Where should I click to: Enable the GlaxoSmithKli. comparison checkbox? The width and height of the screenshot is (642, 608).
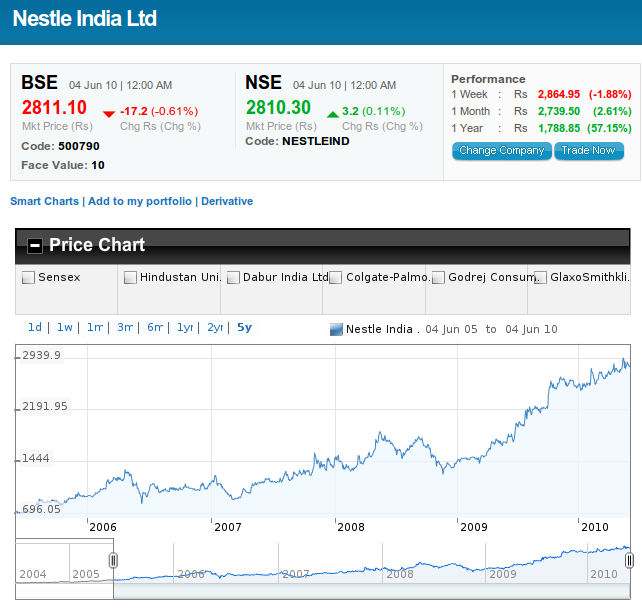[541, 277]
